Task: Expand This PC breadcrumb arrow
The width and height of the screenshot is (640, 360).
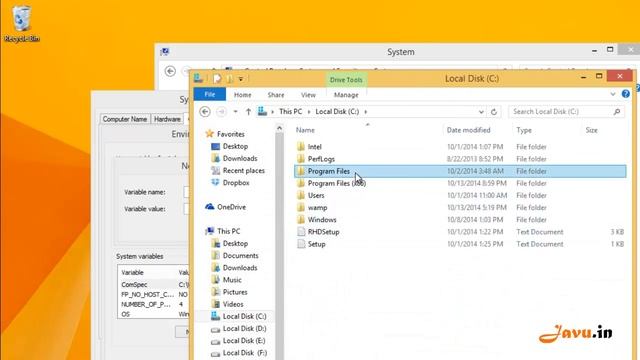Action: (309, 111)
